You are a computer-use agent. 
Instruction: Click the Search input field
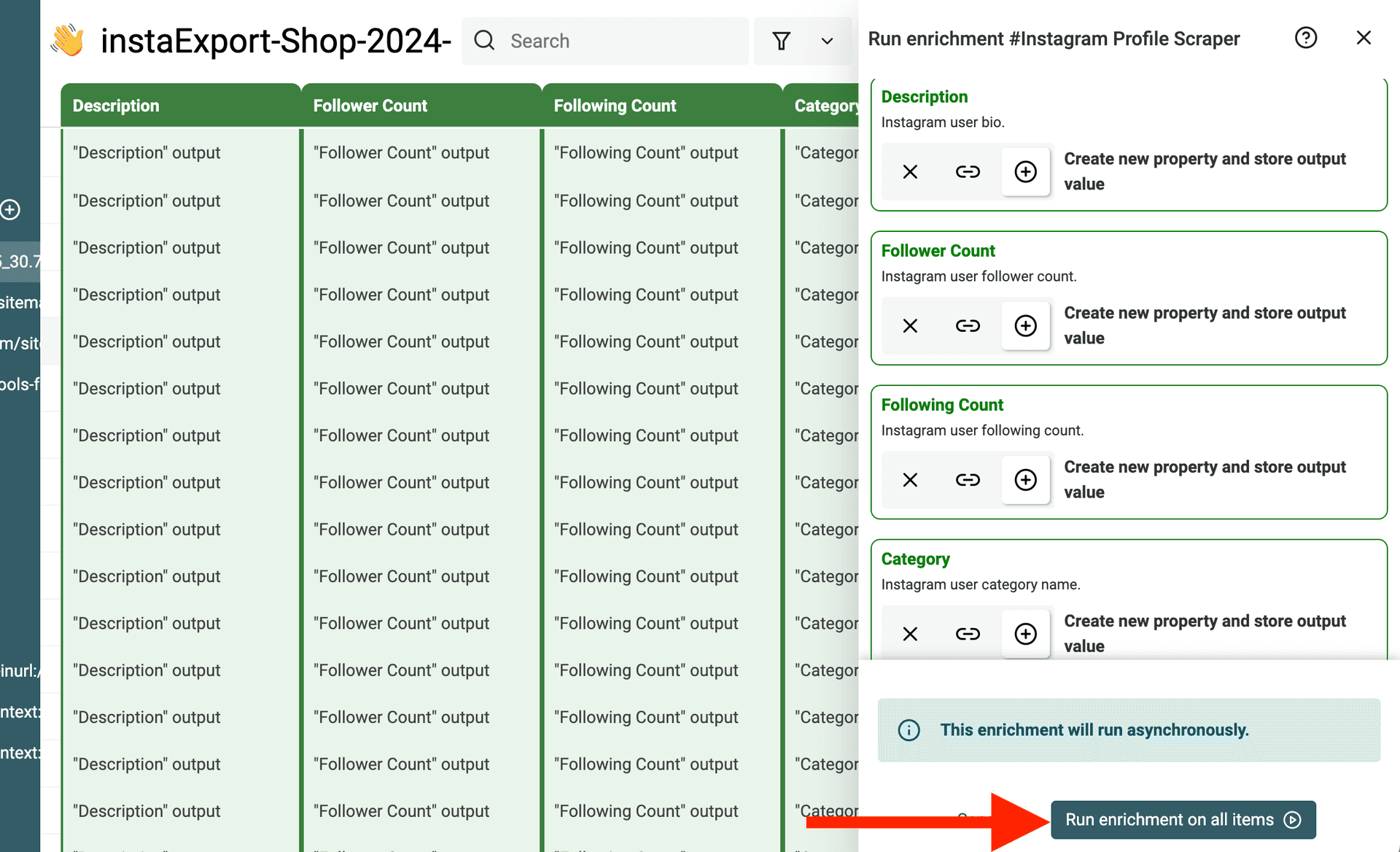[x=620, y=41]
